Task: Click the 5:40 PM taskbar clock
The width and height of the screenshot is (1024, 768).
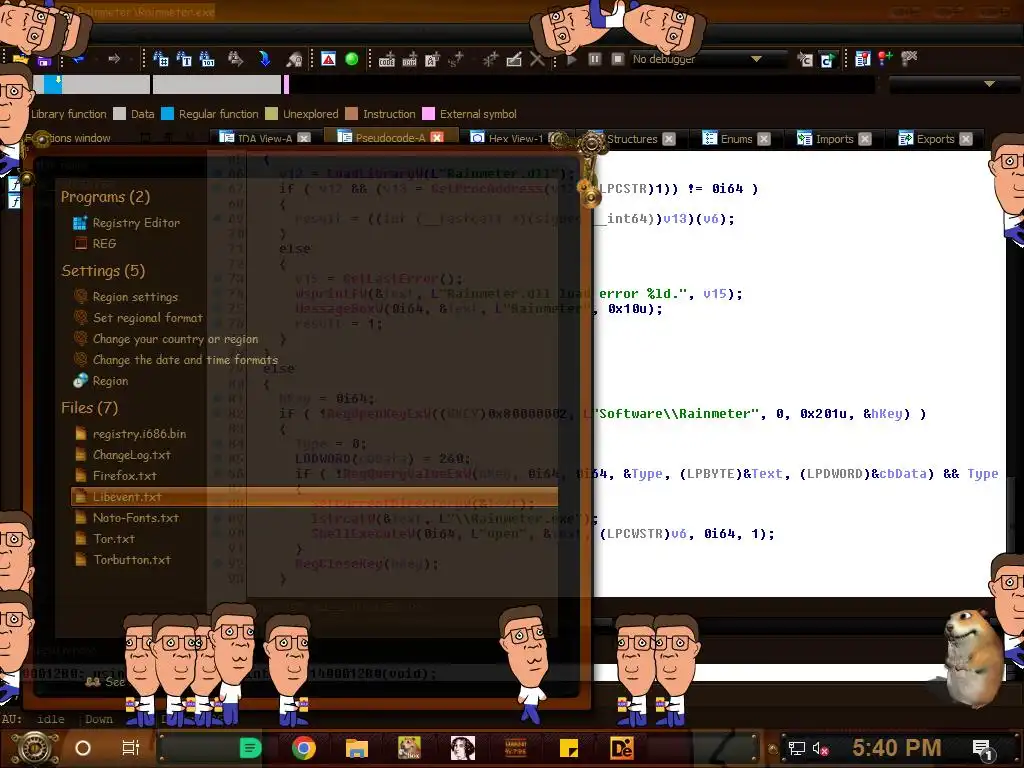Action: click(x=897, y=748)
